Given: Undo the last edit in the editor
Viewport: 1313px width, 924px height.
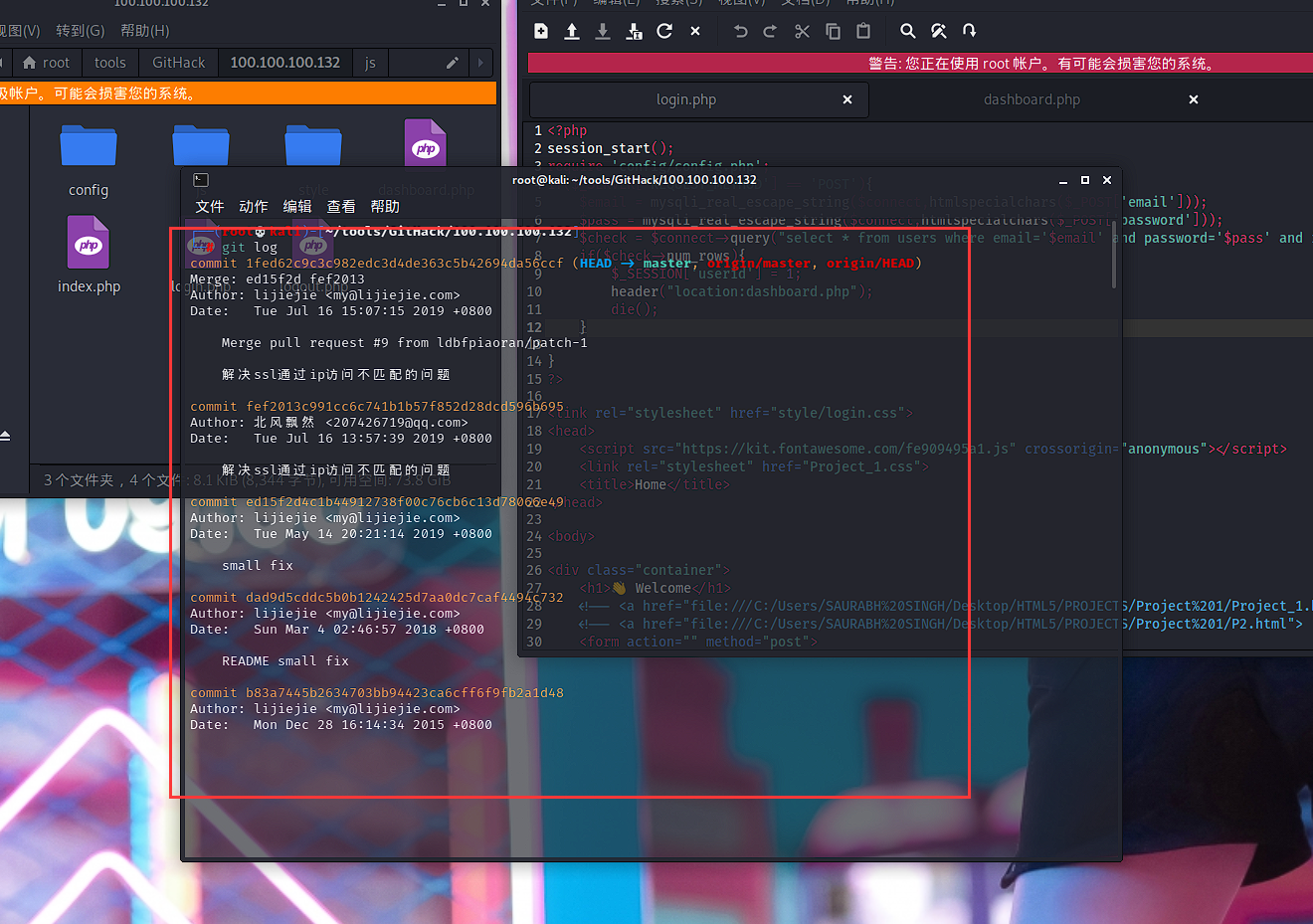Looking at the screenshot, I should pos(740,31).
